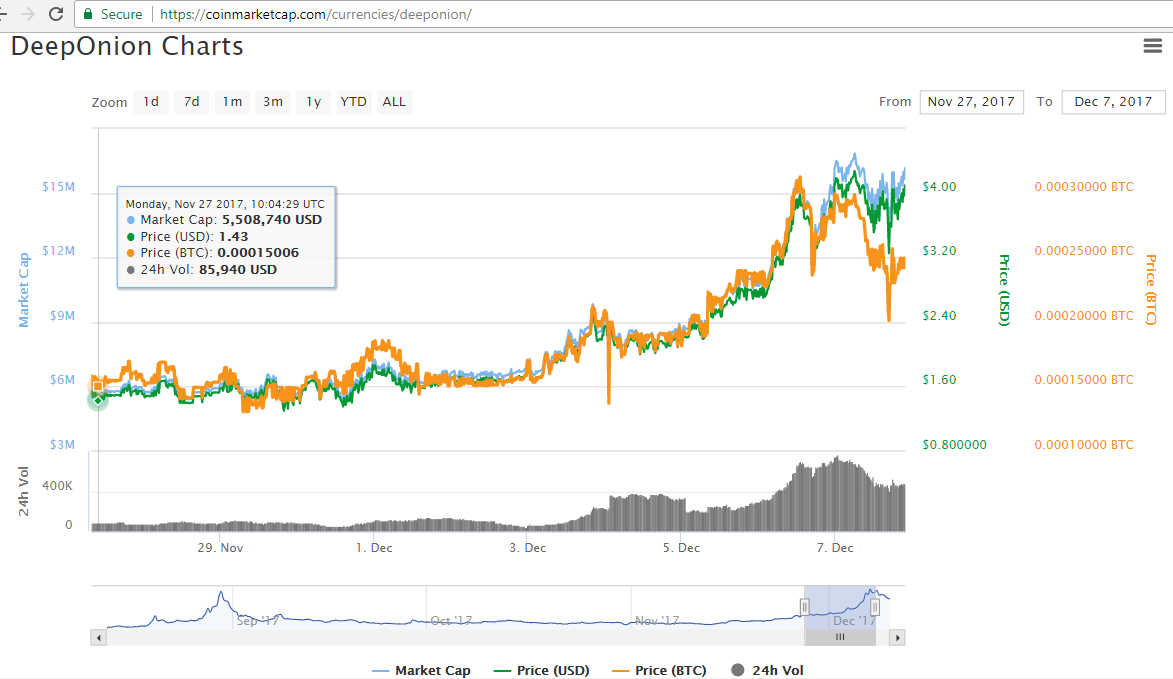The height and width of the screenshot is (679, 1173).
Task: Click the address bar URL
Action: [315, 14]
